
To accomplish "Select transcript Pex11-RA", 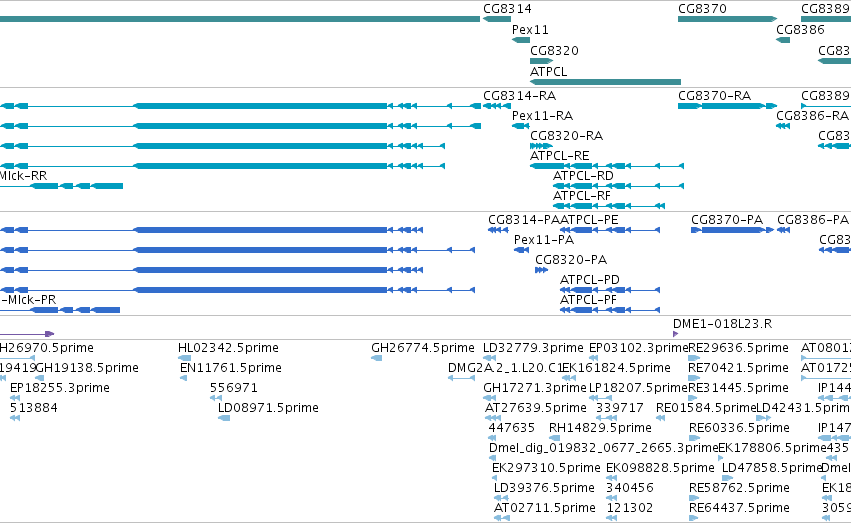I will 542,116.
